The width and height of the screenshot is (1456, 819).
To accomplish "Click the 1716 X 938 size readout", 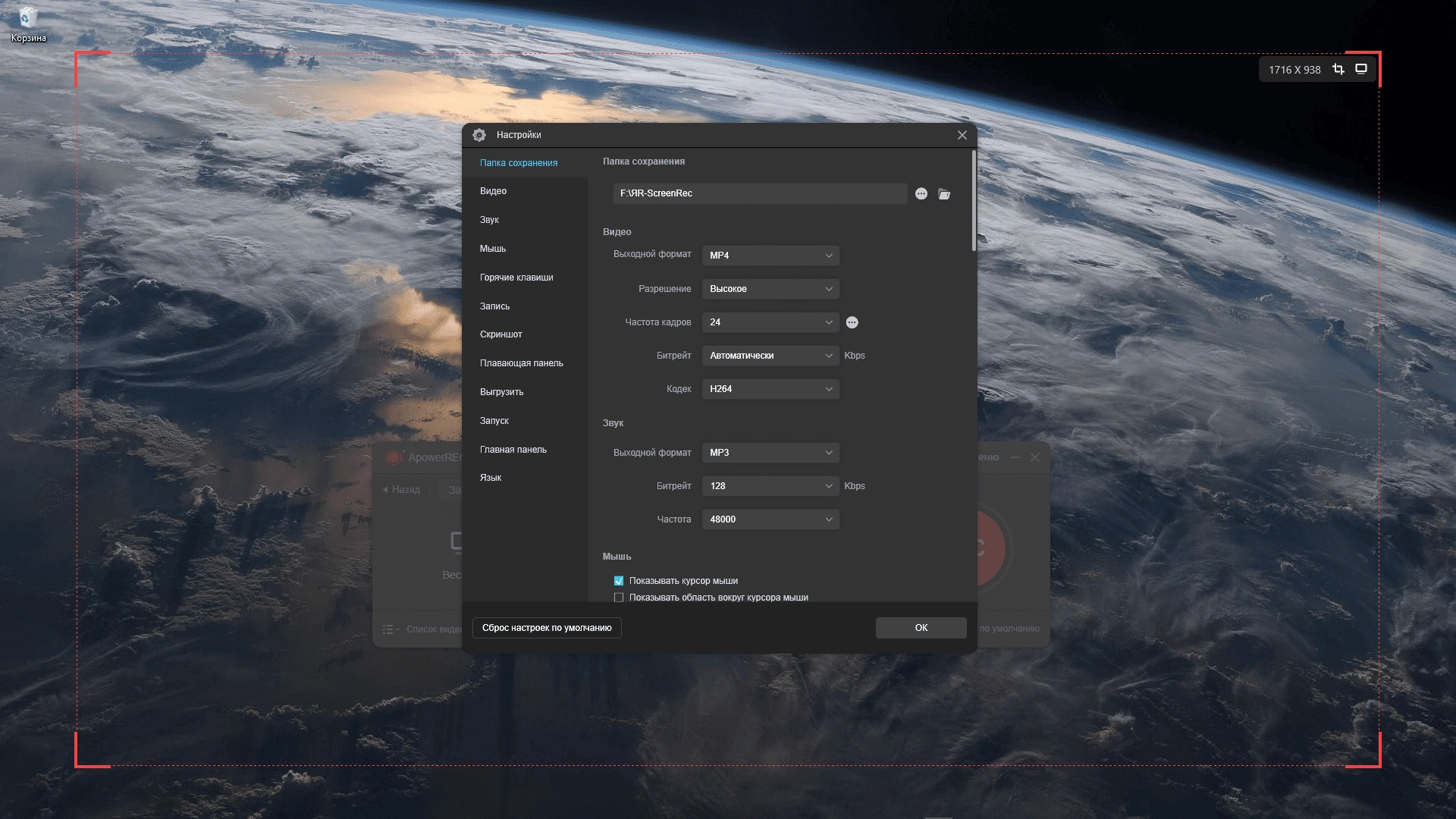I will [1294, 70].
